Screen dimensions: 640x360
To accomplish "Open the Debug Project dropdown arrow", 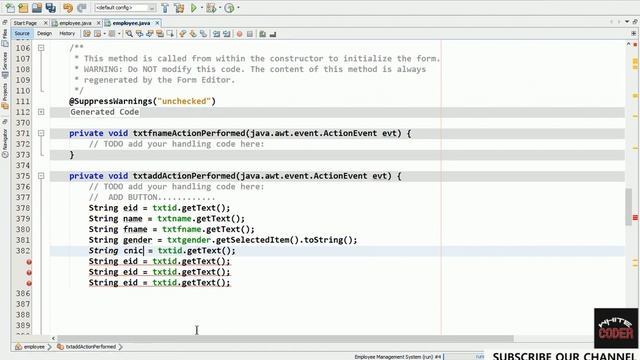I will [220, 8].
